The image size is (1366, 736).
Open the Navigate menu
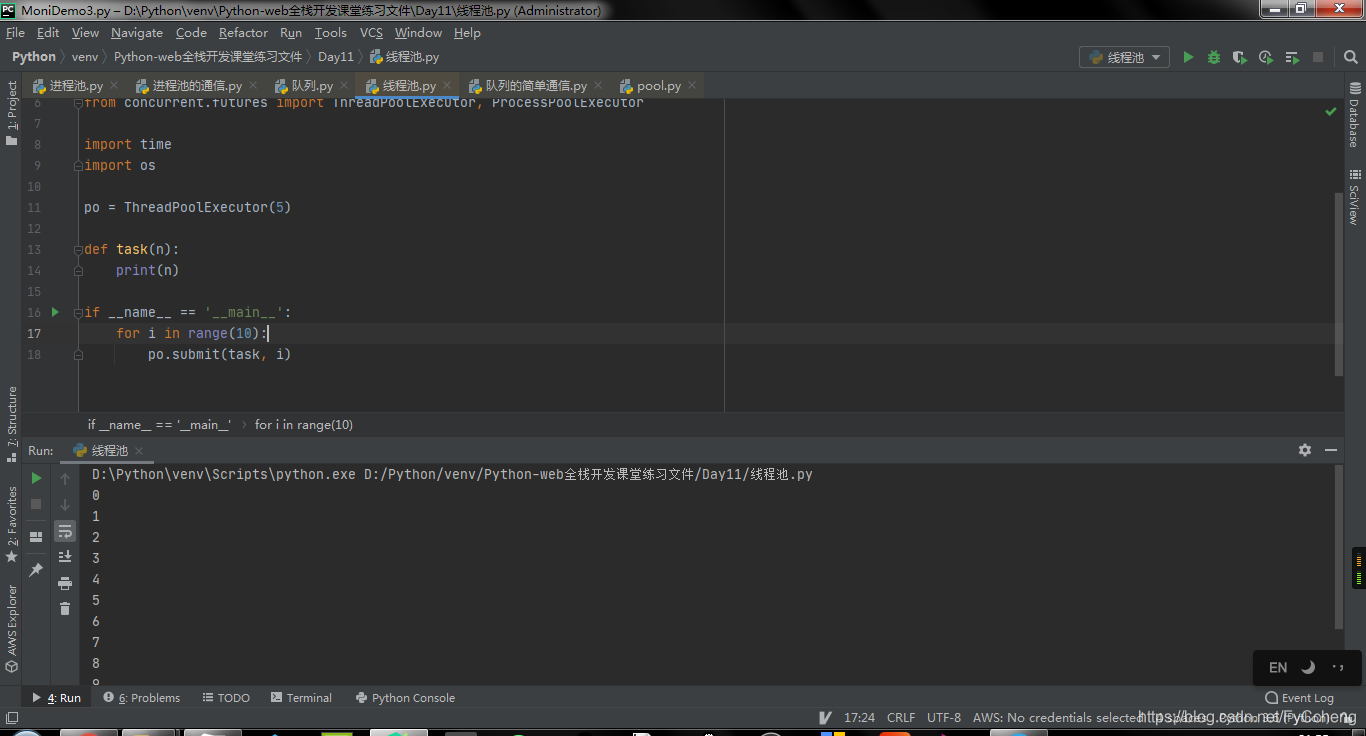pos(137,33)
